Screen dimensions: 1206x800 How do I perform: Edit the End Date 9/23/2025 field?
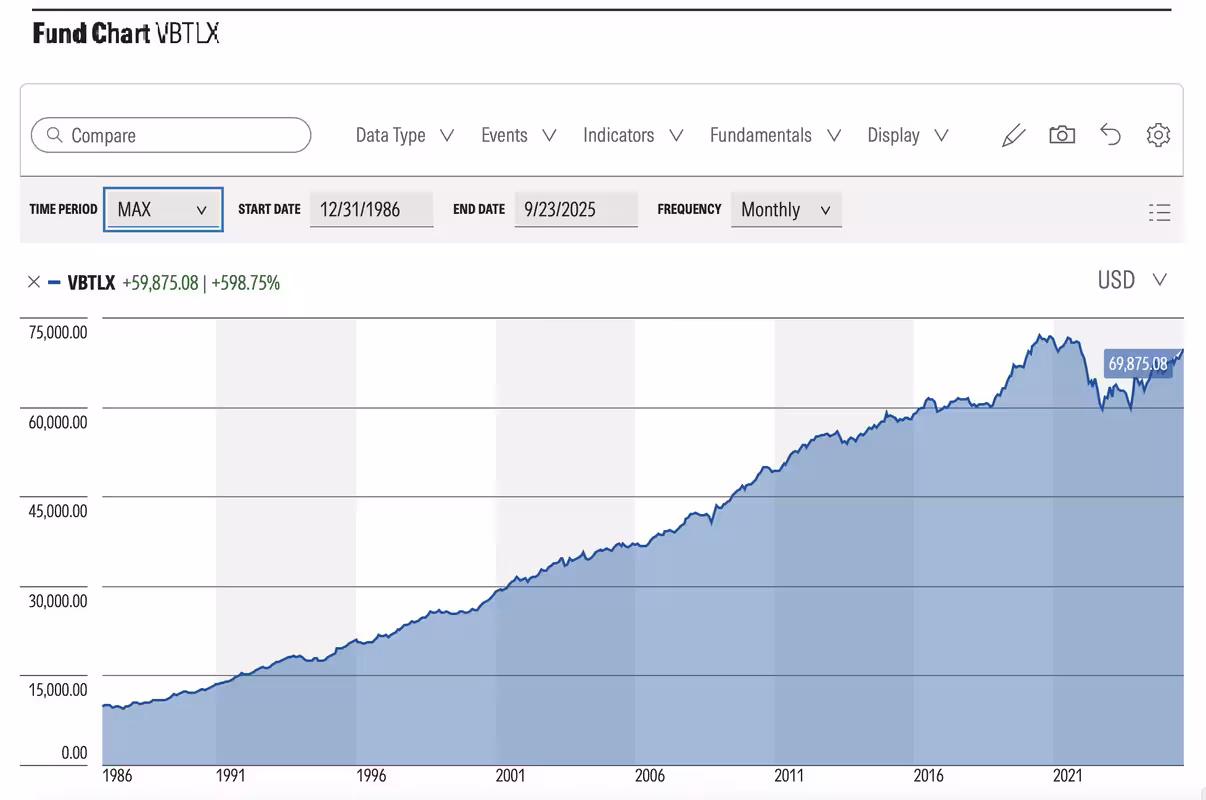coord(576,210)
